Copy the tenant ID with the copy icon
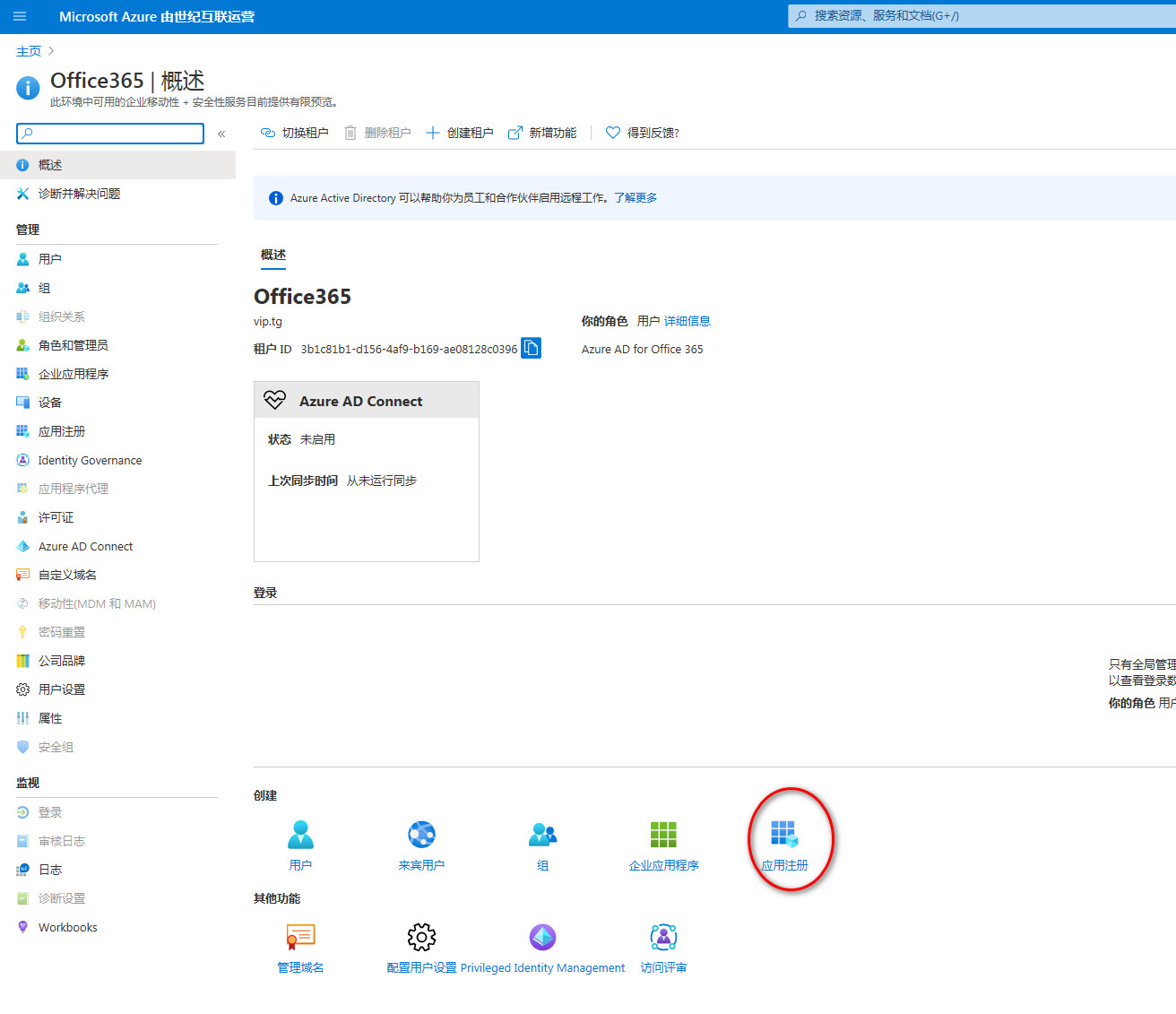Viewport: 1176px width, 1014px height. (x=532, y=348)
